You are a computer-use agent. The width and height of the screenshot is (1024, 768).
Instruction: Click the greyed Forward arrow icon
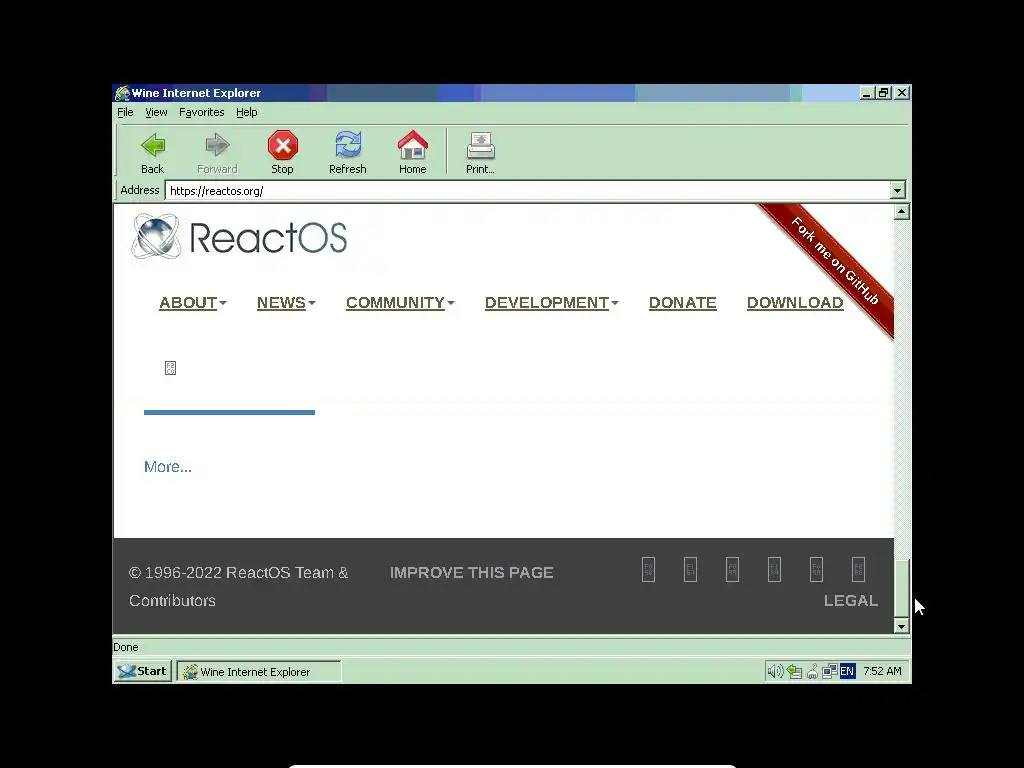[217, 145]
